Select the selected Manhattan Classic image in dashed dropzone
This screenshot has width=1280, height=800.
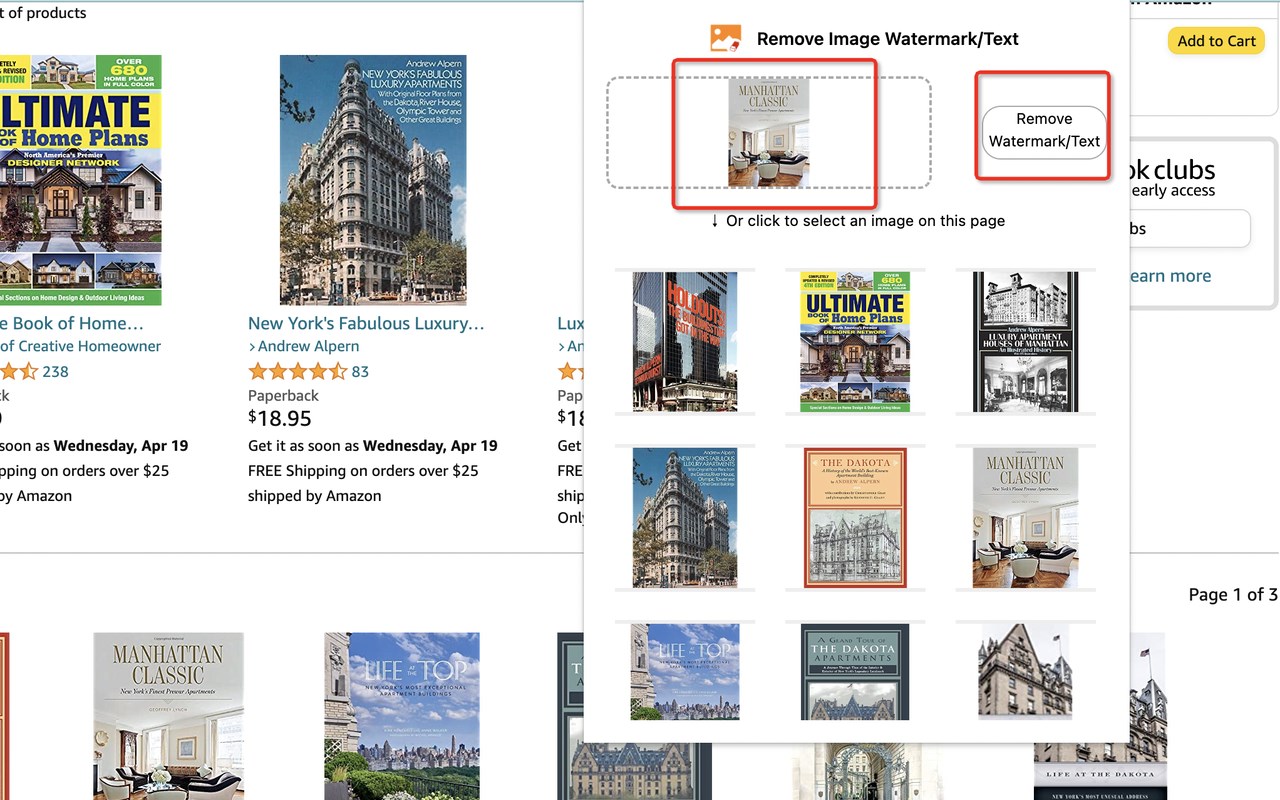tap(769, 133)
